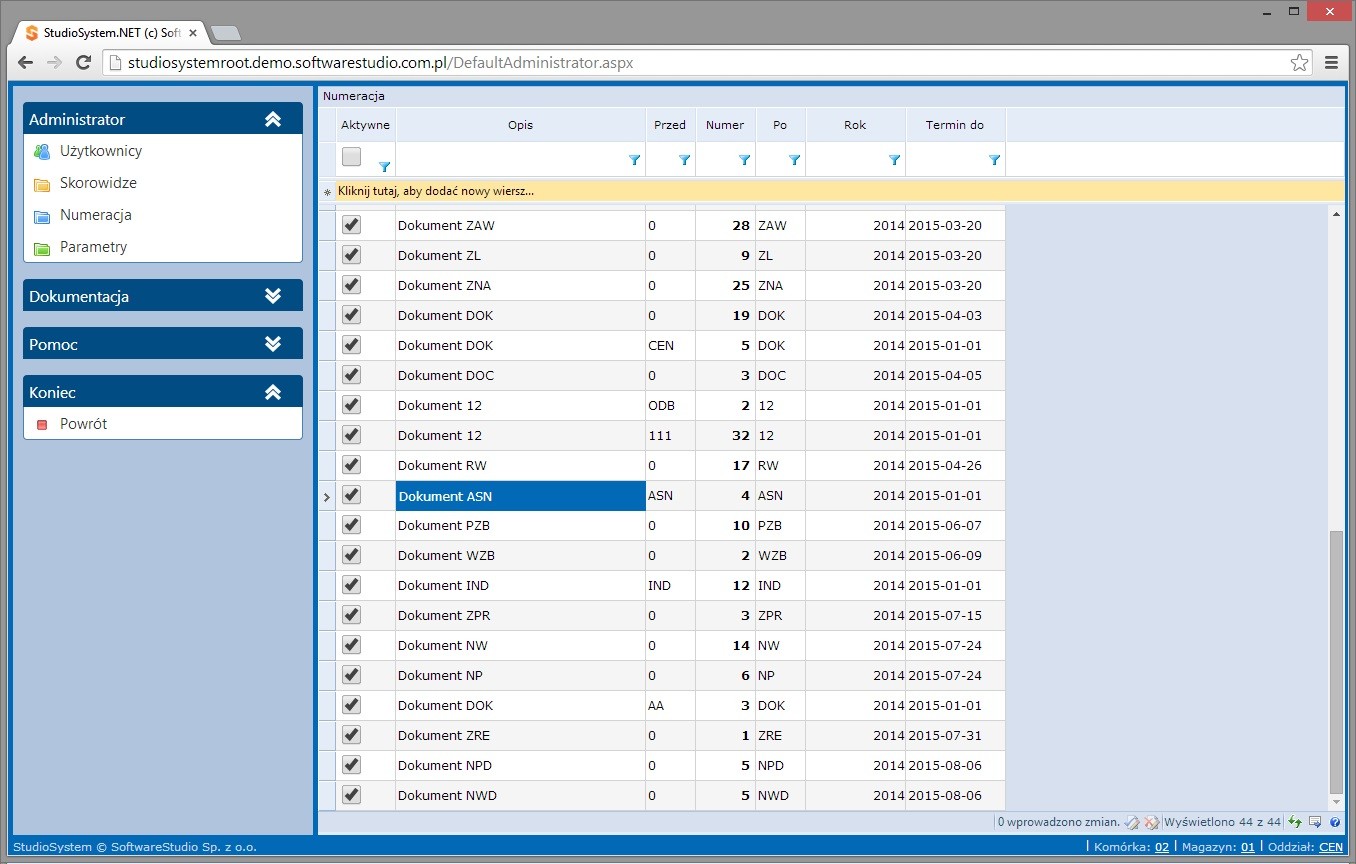The width and height of the screenshot is (1356, 864).
Task: Toggle Aktywne checkbox for Dokument DOC
Action: click(351, 375)
